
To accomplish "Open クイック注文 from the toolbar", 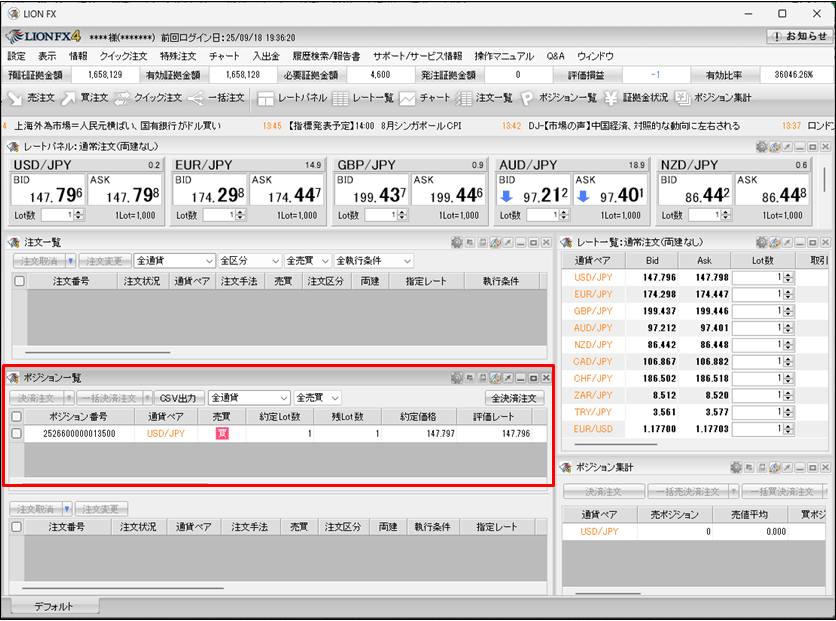I will click(146, 98).
